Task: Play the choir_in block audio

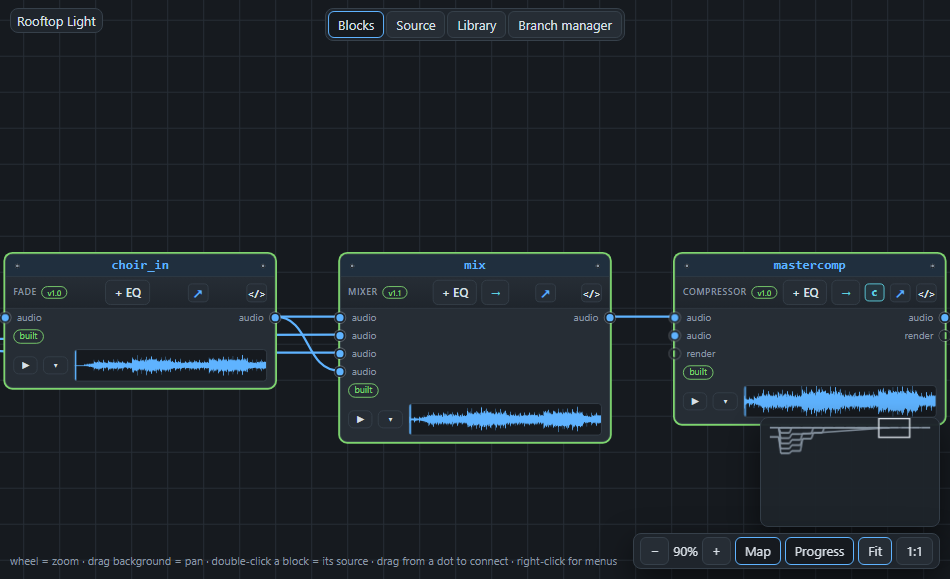Action: [25, 365]
